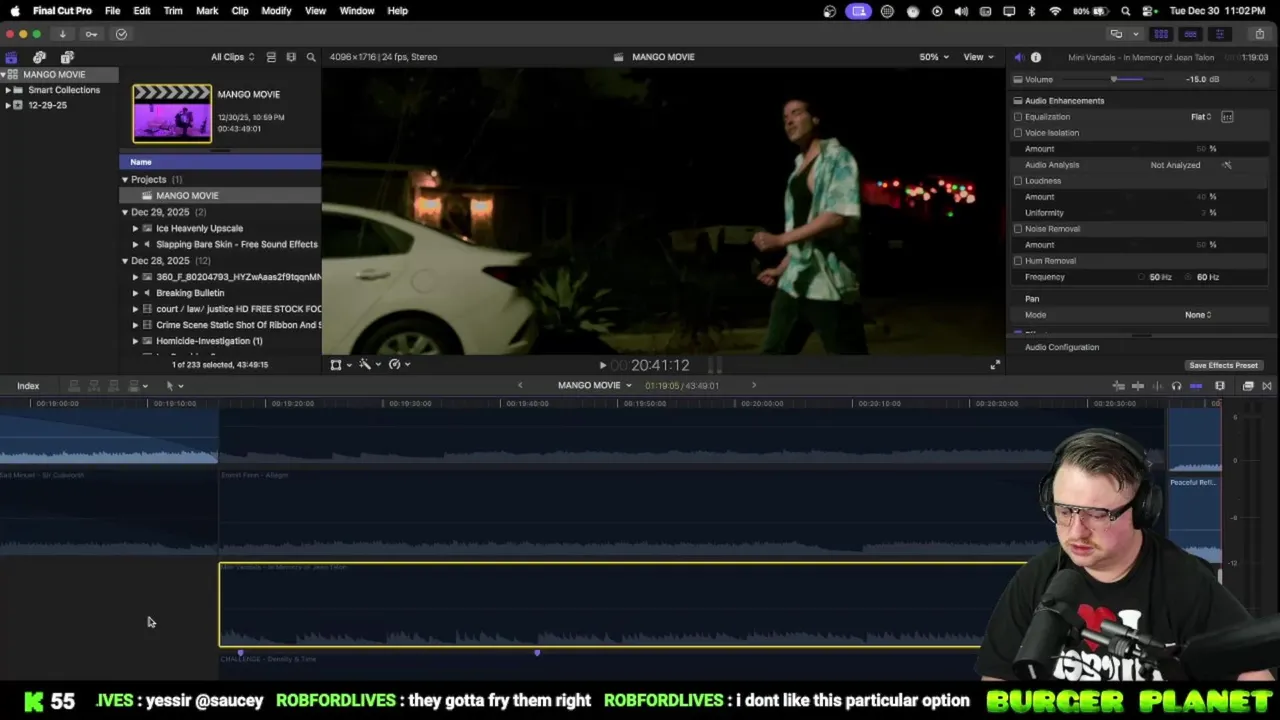Open the File menu

112,11
